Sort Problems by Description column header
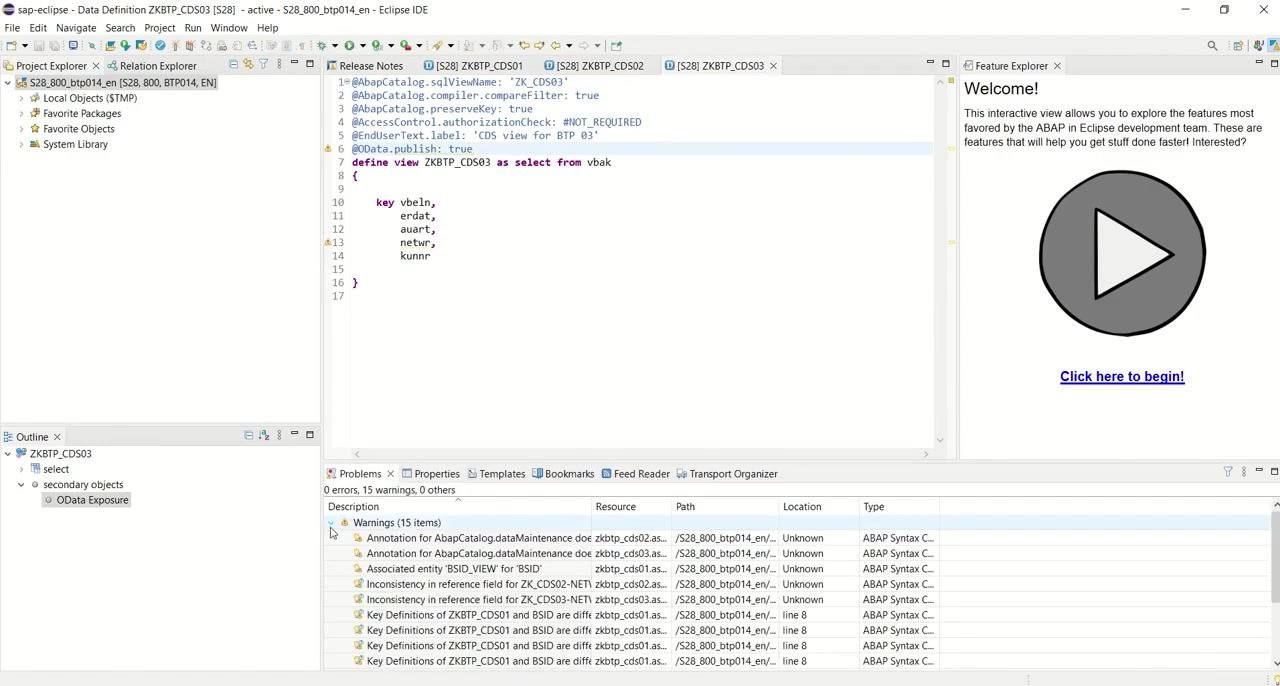The height and width of the screenshot is (686, 1280). 457,507
